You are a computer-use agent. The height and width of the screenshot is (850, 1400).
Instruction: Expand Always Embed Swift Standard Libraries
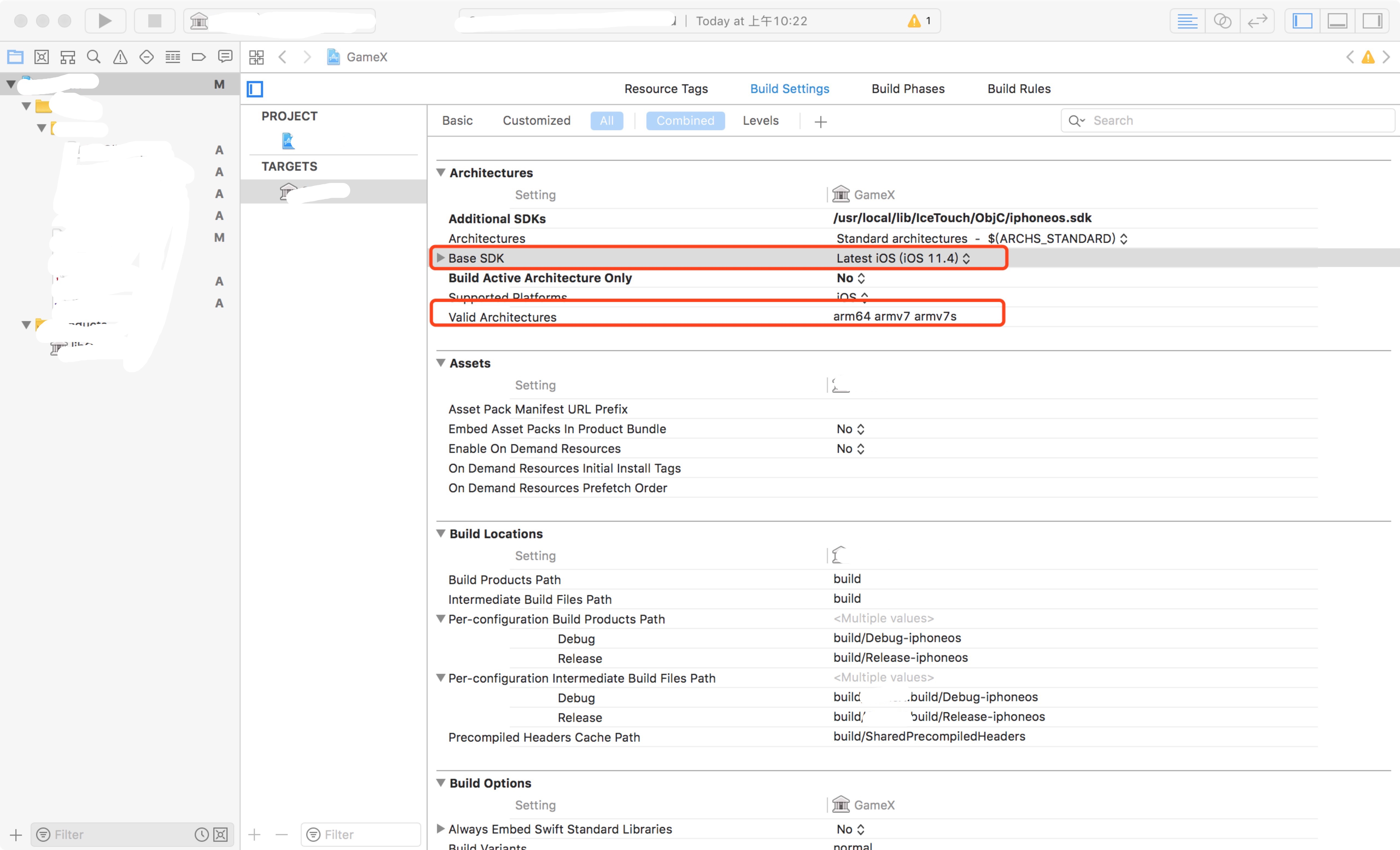(x=440, y=829)
